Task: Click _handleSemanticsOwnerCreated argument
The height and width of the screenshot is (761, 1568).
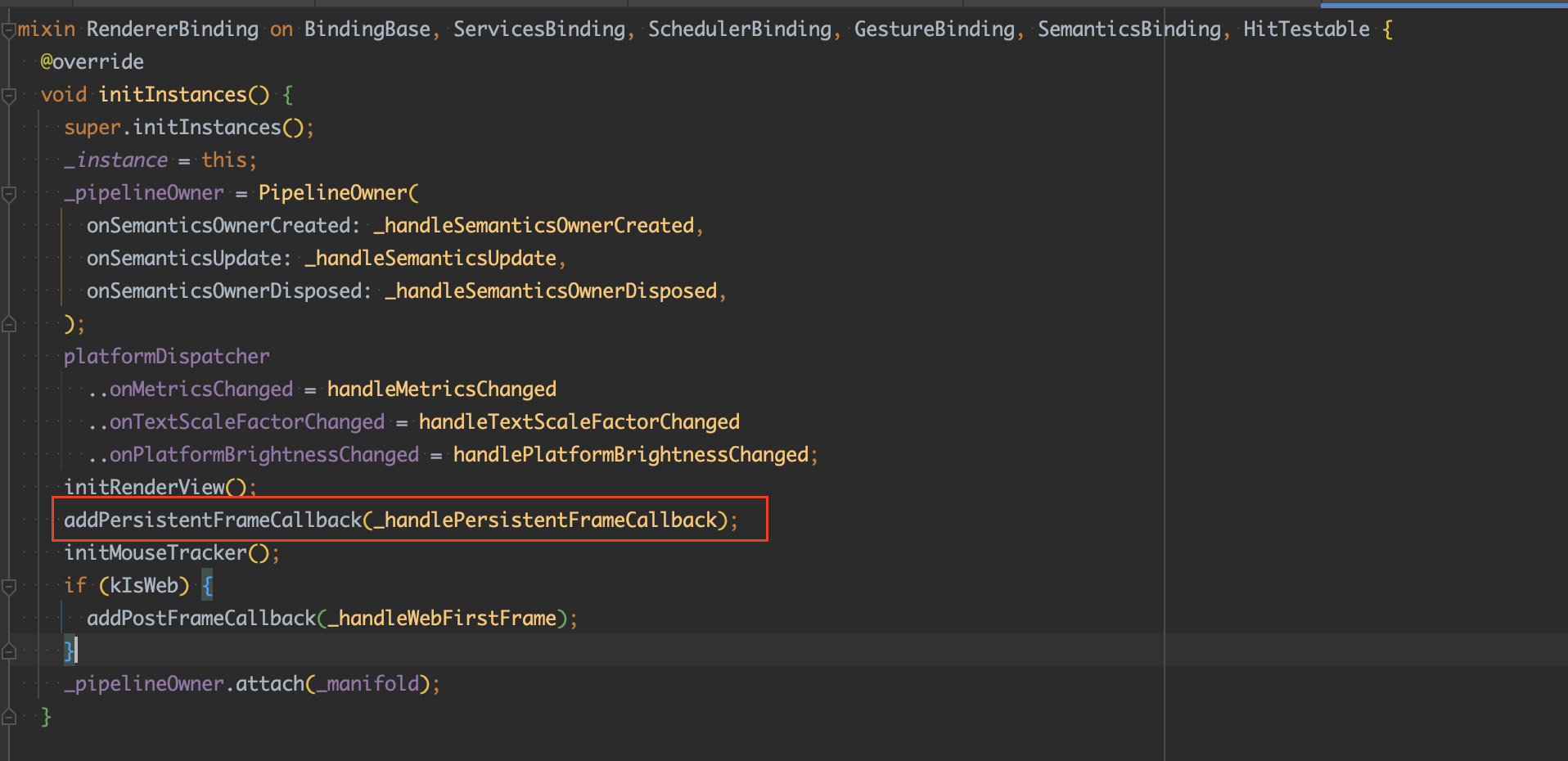Action: coord(534,226)
